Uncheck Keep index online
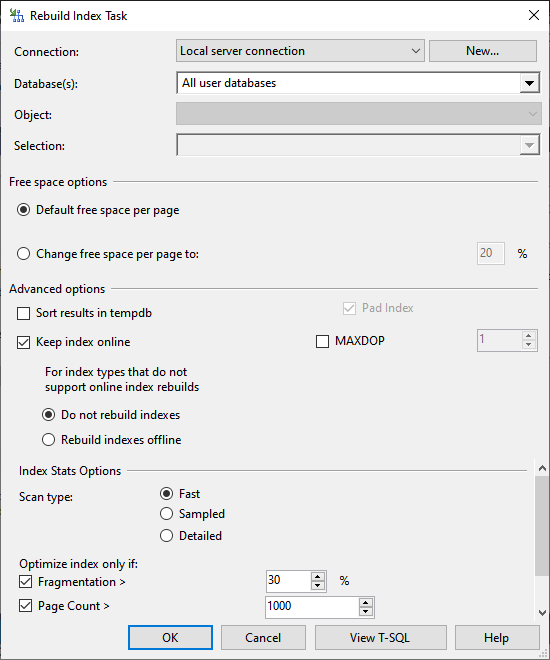The width and height of the screenshot is (550, 660). (24, 342)
